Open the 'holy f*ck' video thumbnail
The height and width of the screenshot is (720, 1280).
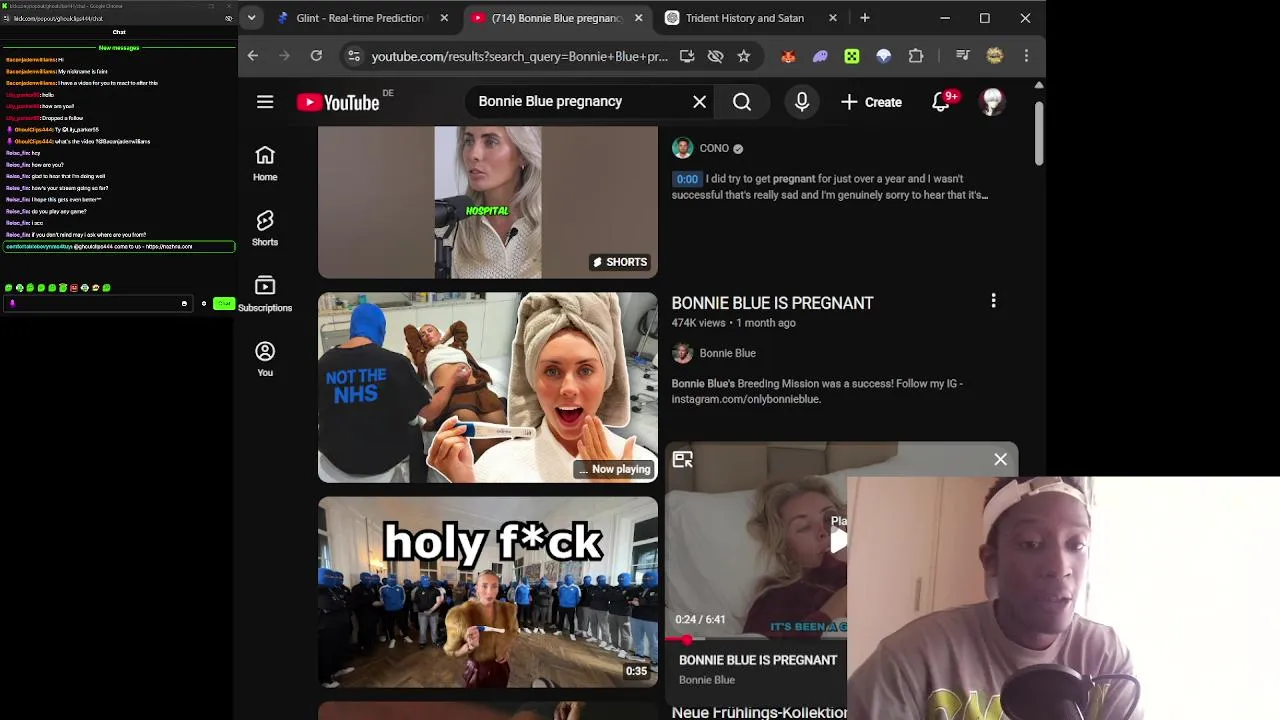click(x=488, y=592)
